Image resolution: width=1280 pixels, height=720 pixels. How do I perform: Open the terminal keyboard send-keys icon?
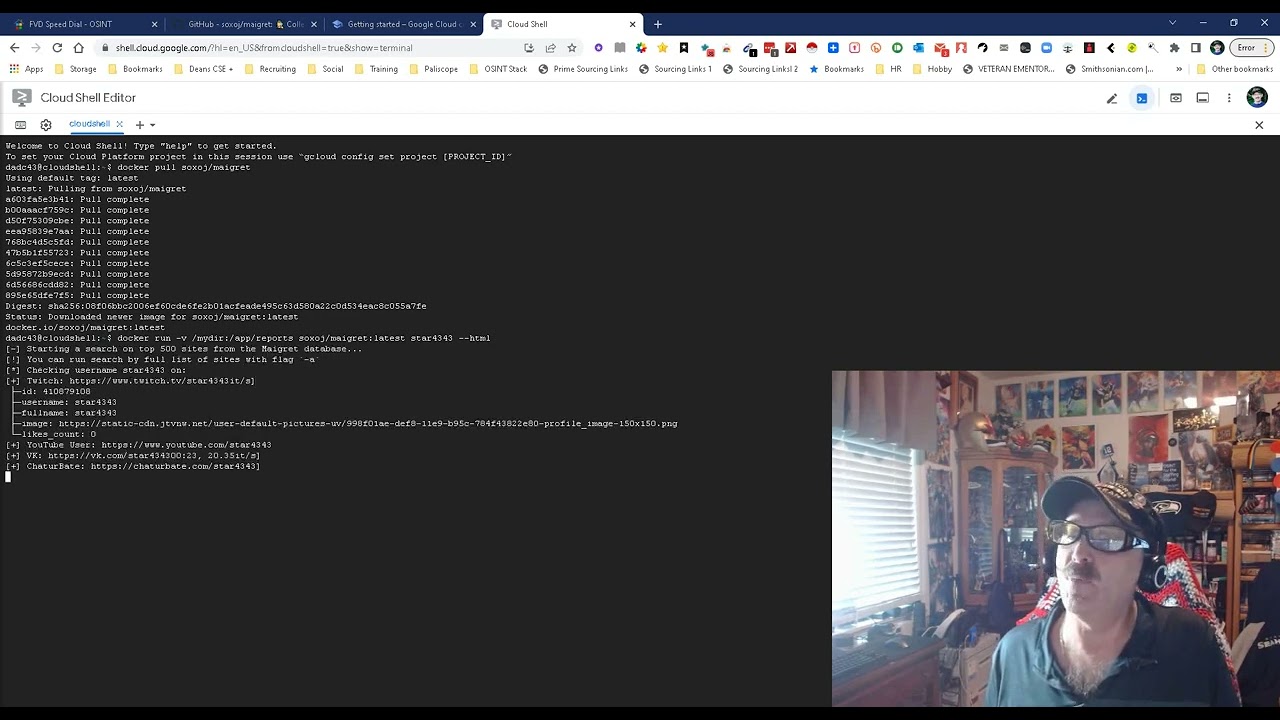click(20, 125)
